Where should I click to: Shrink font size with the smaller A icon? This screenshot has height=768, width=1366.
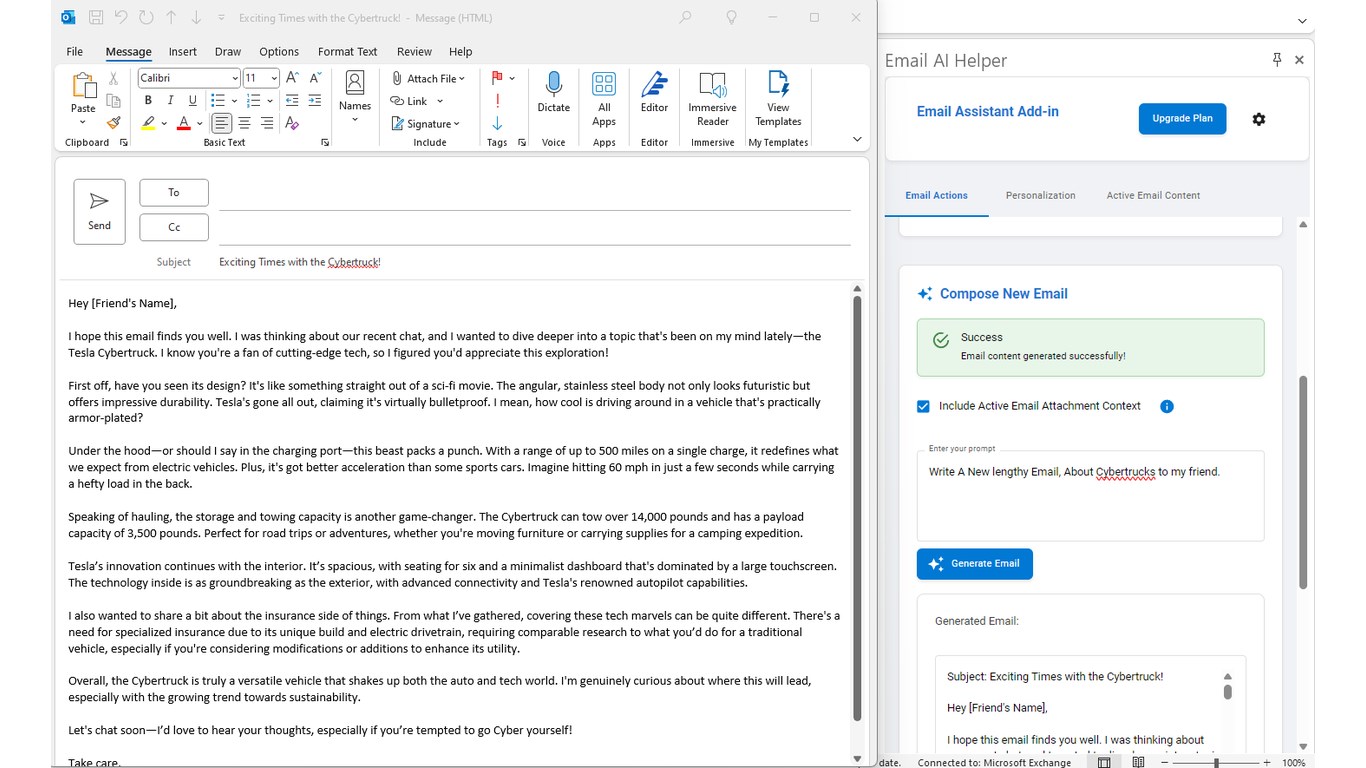point(315,78)
